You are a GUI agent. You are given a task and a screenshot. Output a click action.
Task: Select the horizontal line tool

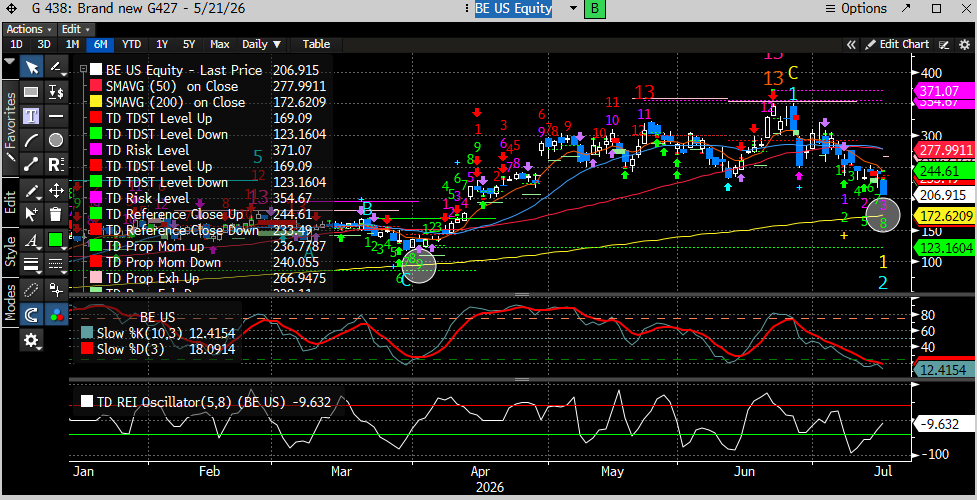(x=56, y=116)
